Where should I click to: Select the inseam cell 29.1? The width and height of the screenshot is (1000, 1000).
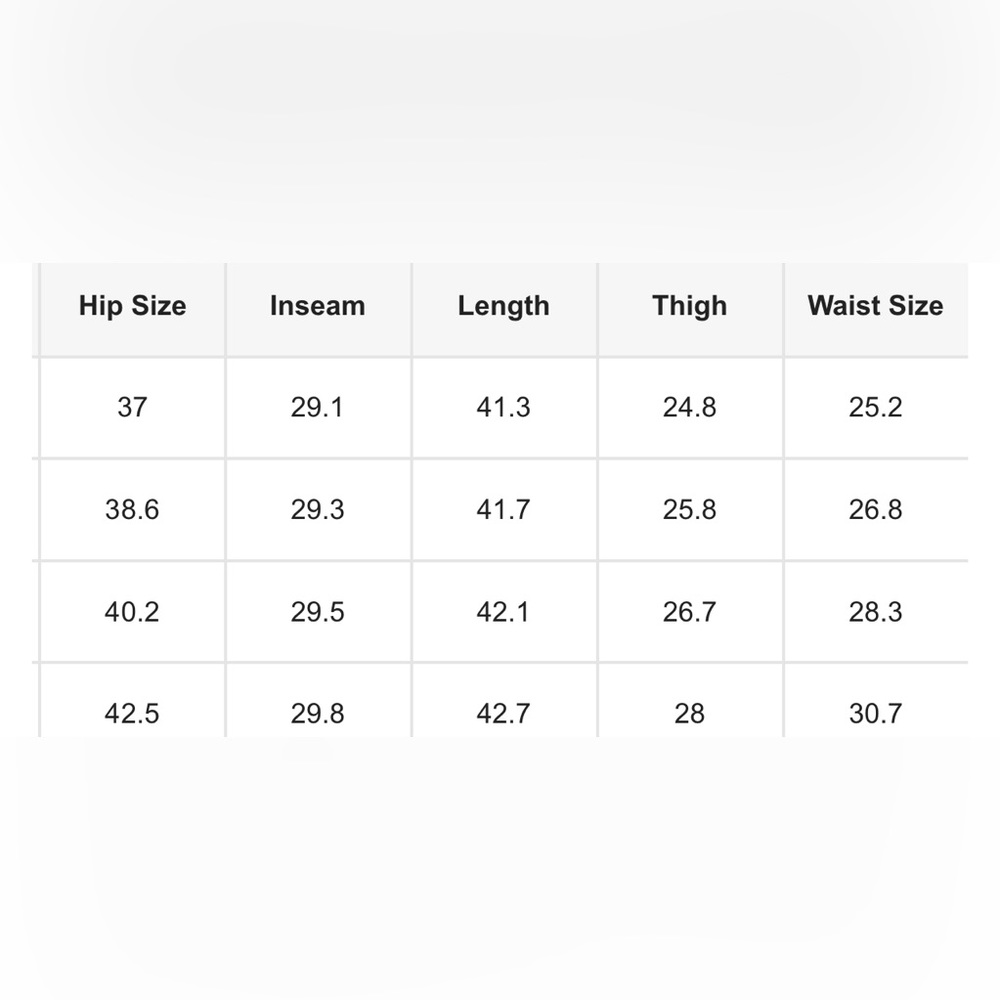(318, 408)
